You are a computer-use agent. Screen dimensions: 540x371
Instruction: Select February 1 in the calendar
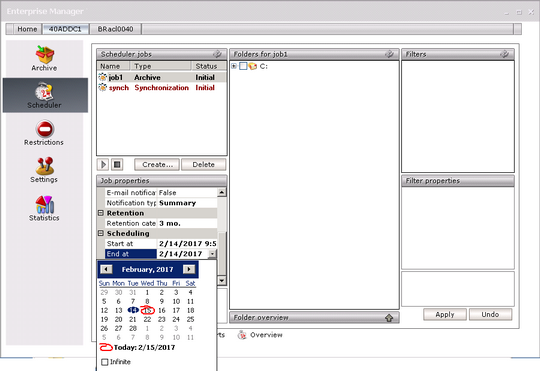pyautogui.click(x=147, y=292)
